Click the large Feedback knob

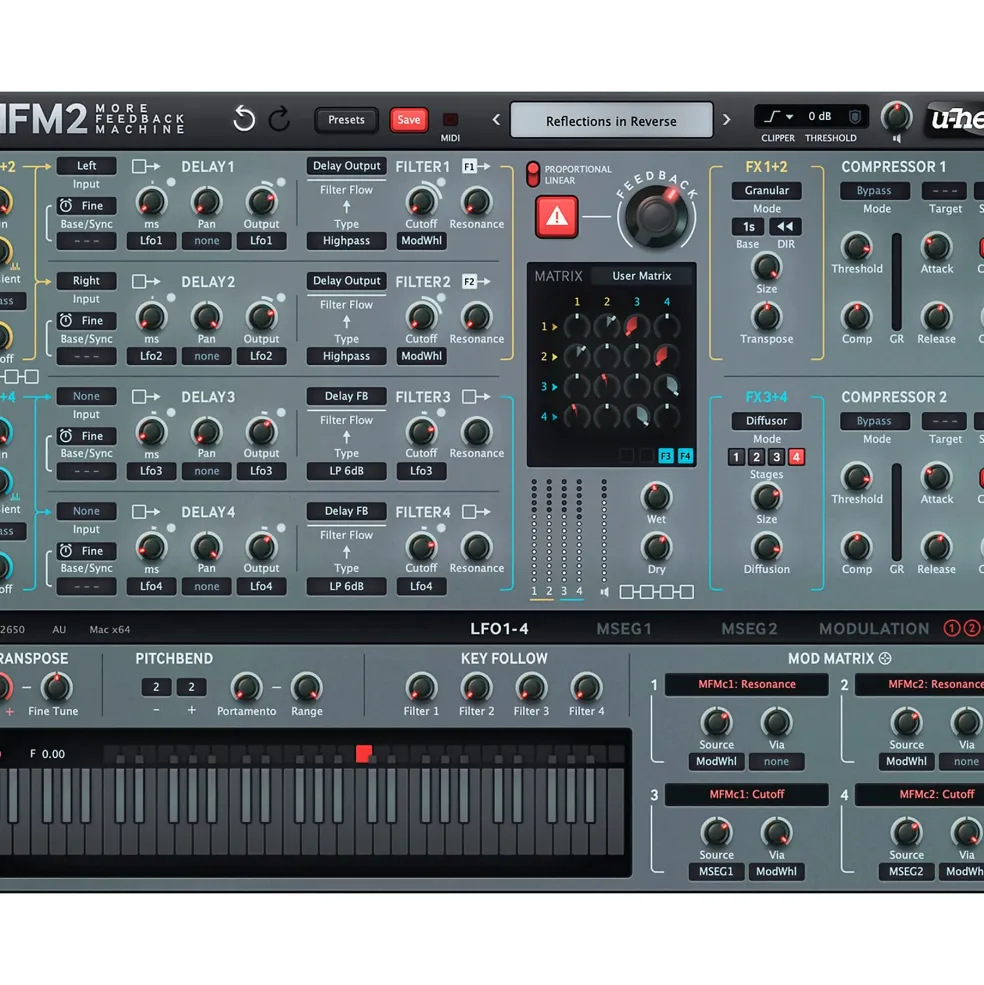(x=656, y=217)
